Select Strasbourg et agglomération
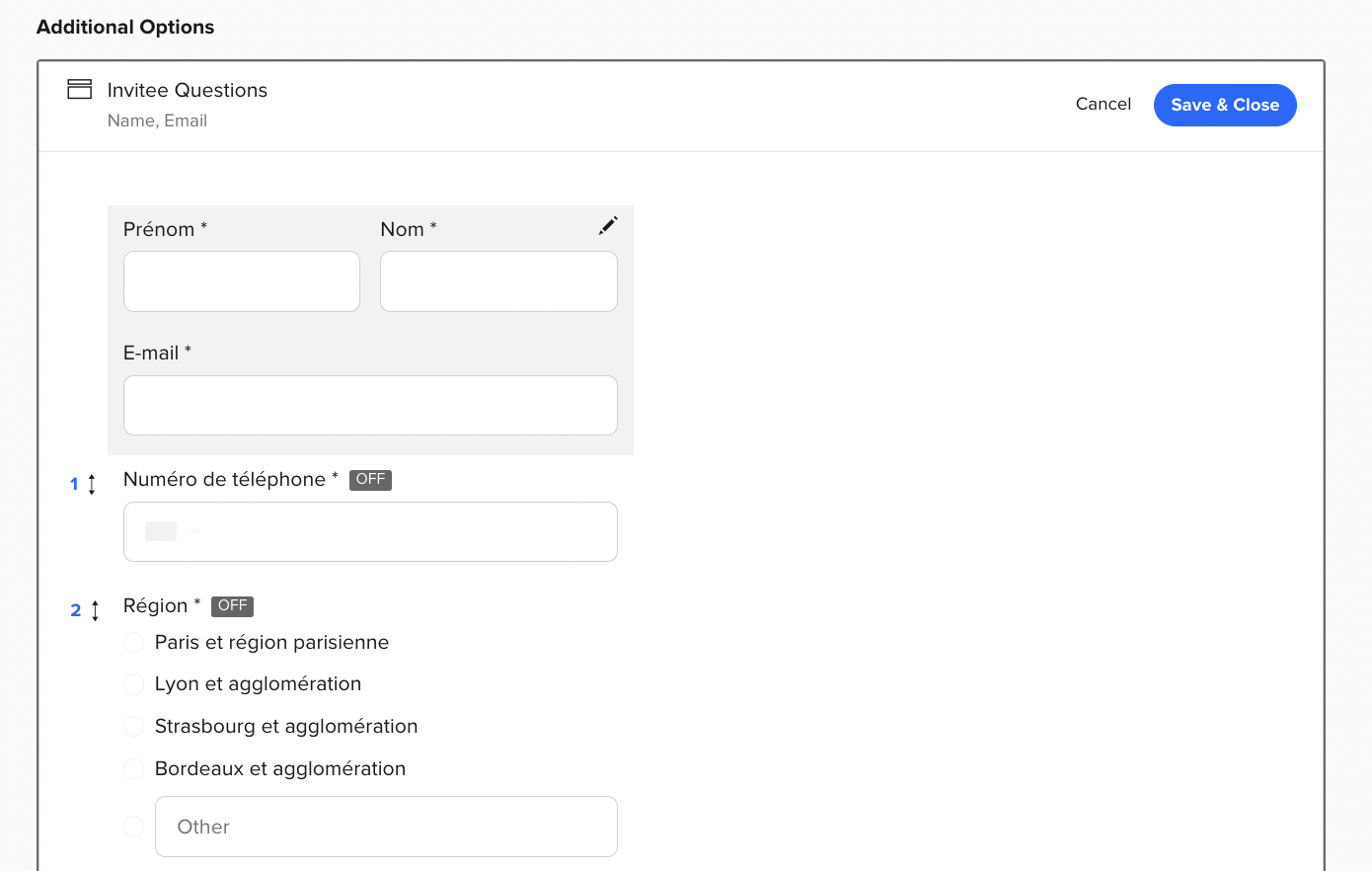Screen dimensions: 1372x871 [x=133, y=726]
